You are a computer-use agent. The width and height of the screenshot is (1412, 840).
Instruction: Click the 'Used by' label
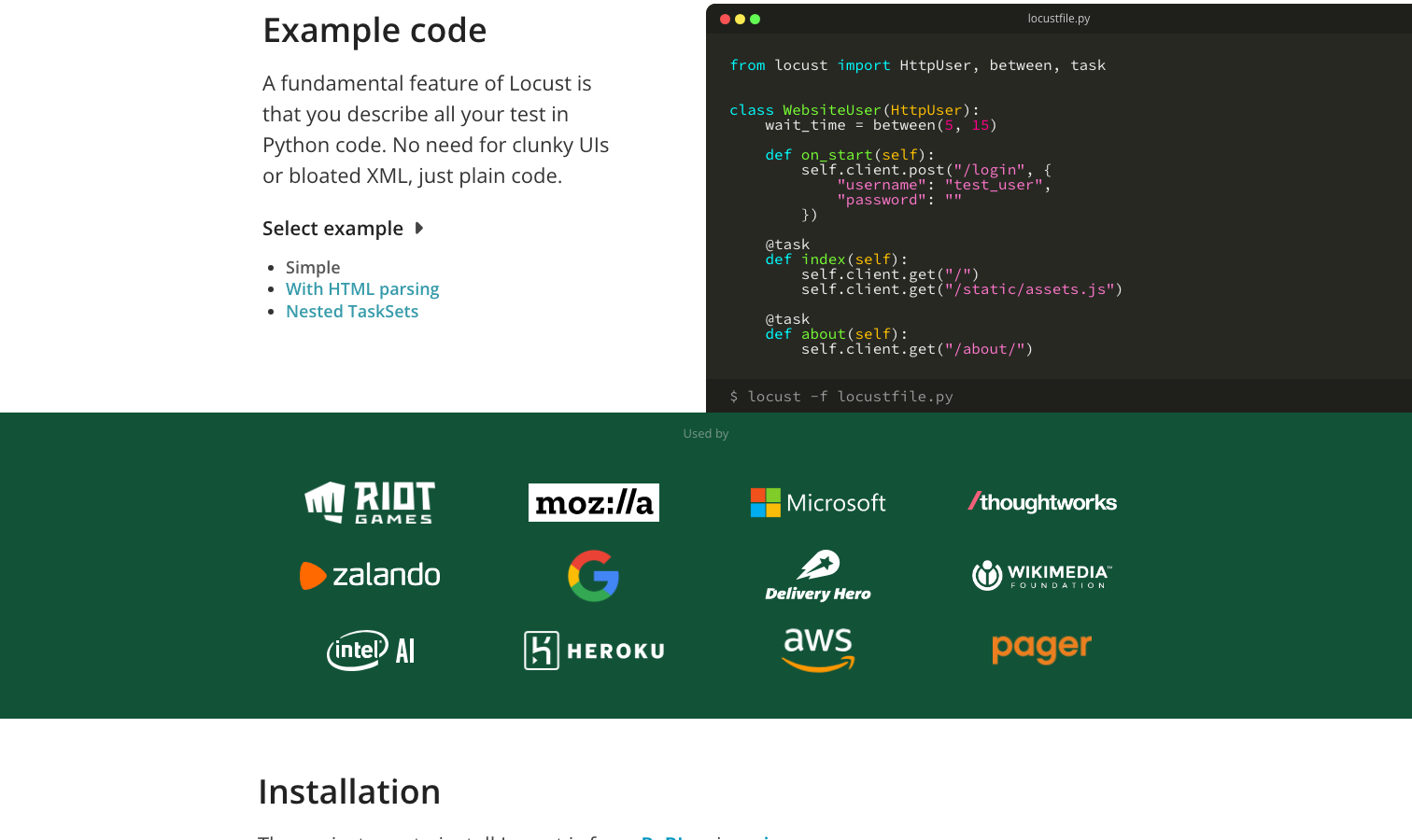pyautogui.click(x=706, y=434)
